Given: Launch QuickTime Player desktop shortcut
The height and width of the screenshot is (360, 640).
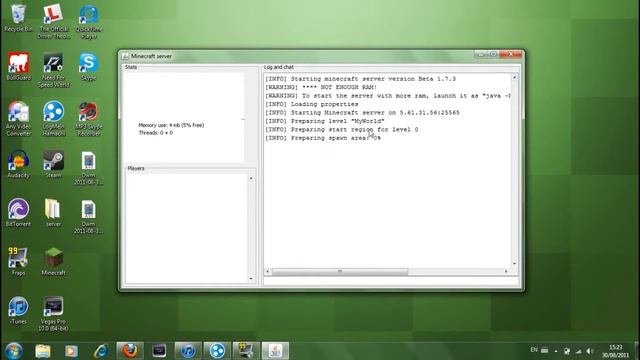Looking at the screenshot, I should click(89, 22).
